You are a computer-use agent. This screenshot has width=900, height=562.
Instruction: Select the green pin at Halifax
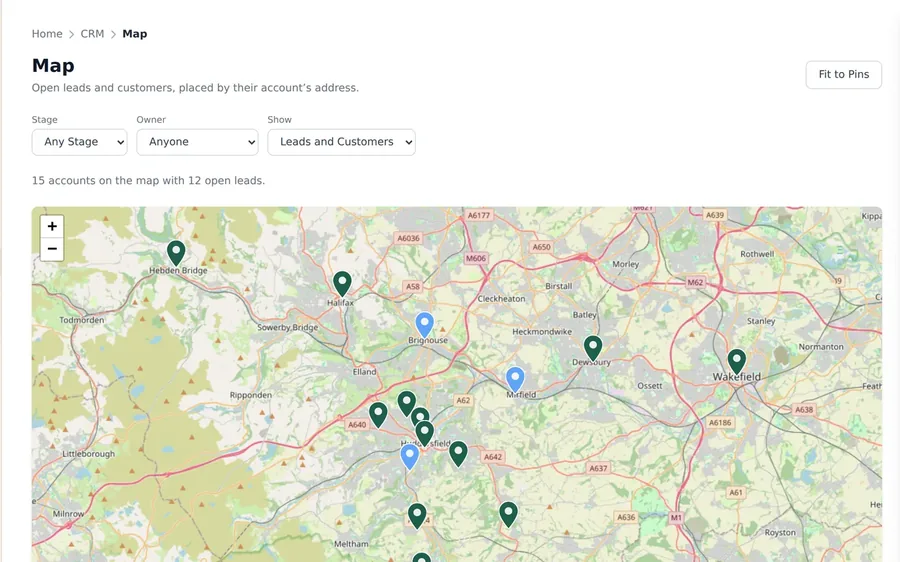(x=342, y=285)
